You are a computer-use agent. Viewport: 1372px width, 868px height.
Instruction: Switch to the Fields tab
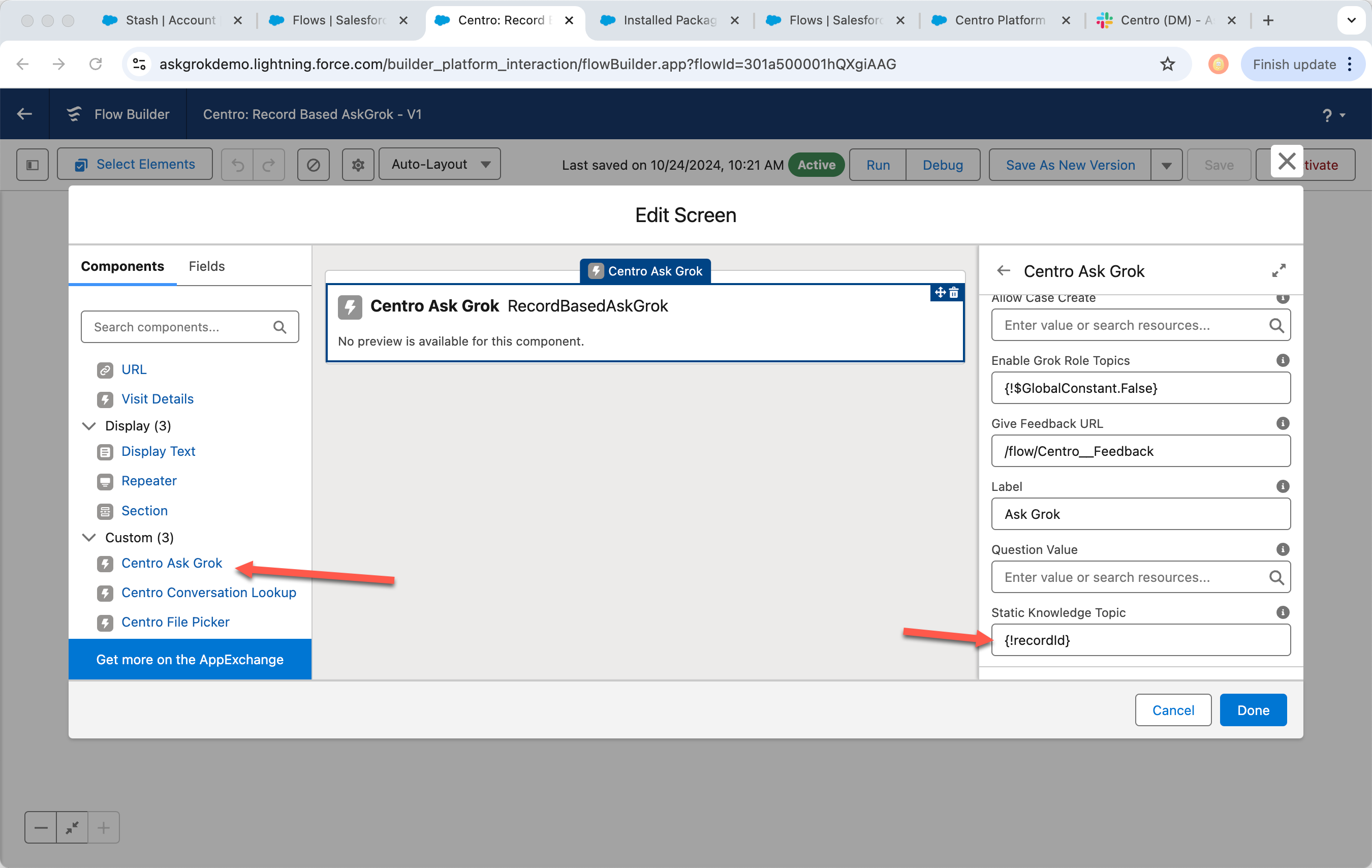[206, 266]
